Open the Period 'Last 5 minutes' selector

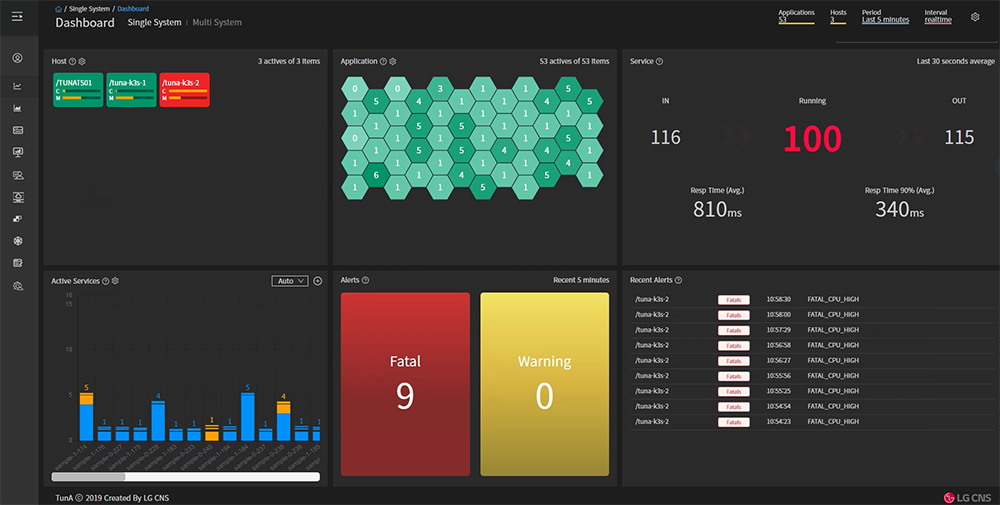[885, 19]
